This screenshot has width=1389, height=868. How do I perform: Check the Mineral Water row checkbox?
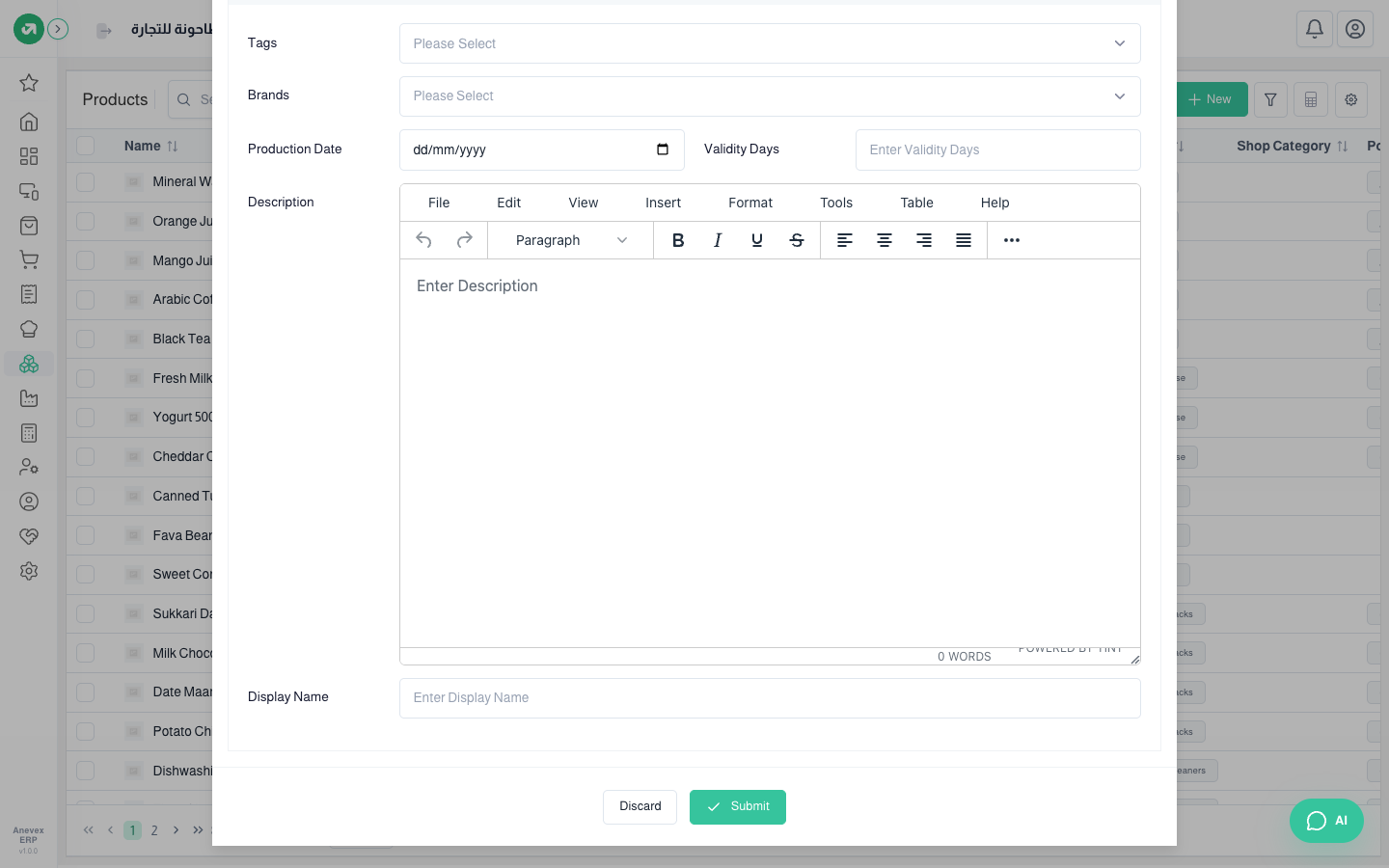[86, 181]
